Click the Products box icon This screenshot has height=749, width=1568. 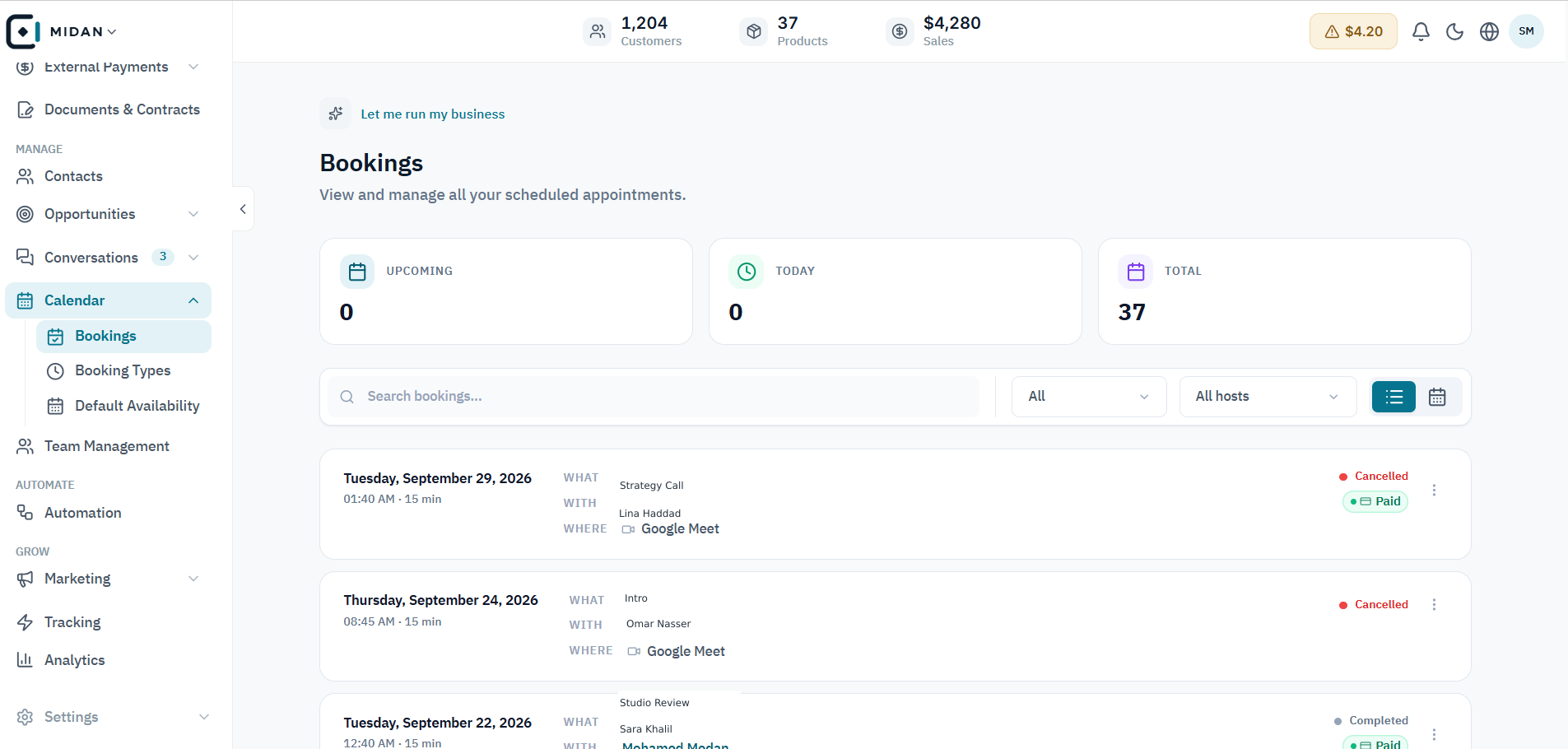(x=753, y=31)
